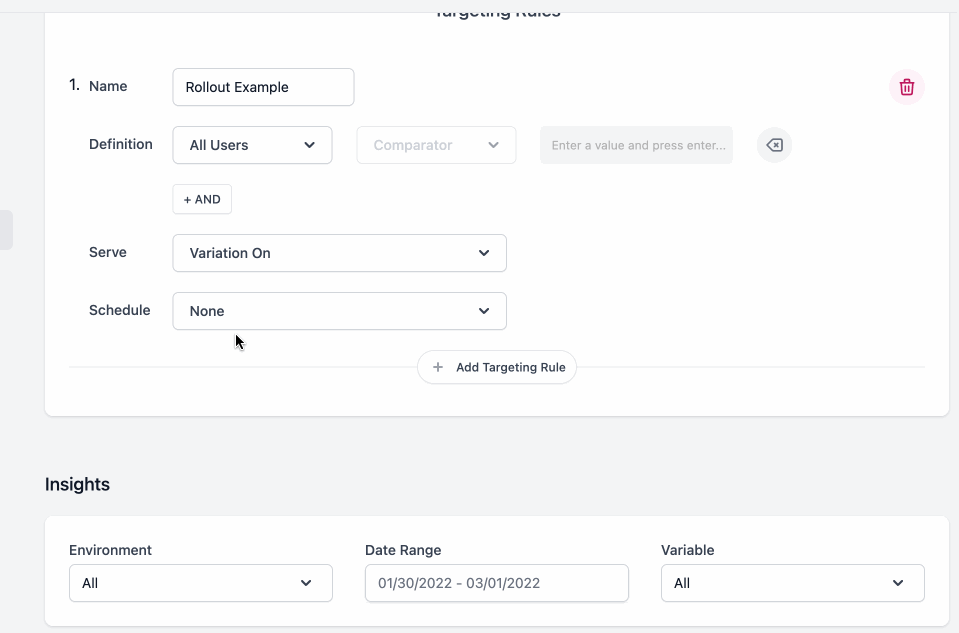
Task: Click the plus icon on Add Targeting Rule
Action: tap(437, 367)
